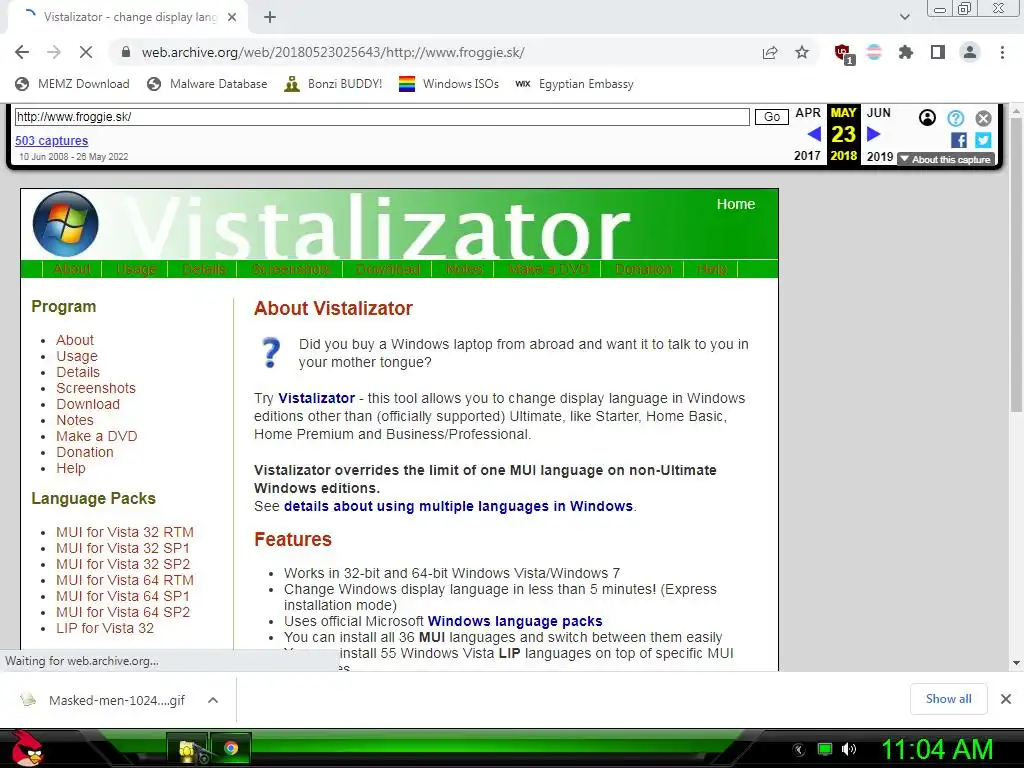
Task: Click the Vistalizator link in the paragraph
Action: [x=317, y=398]
